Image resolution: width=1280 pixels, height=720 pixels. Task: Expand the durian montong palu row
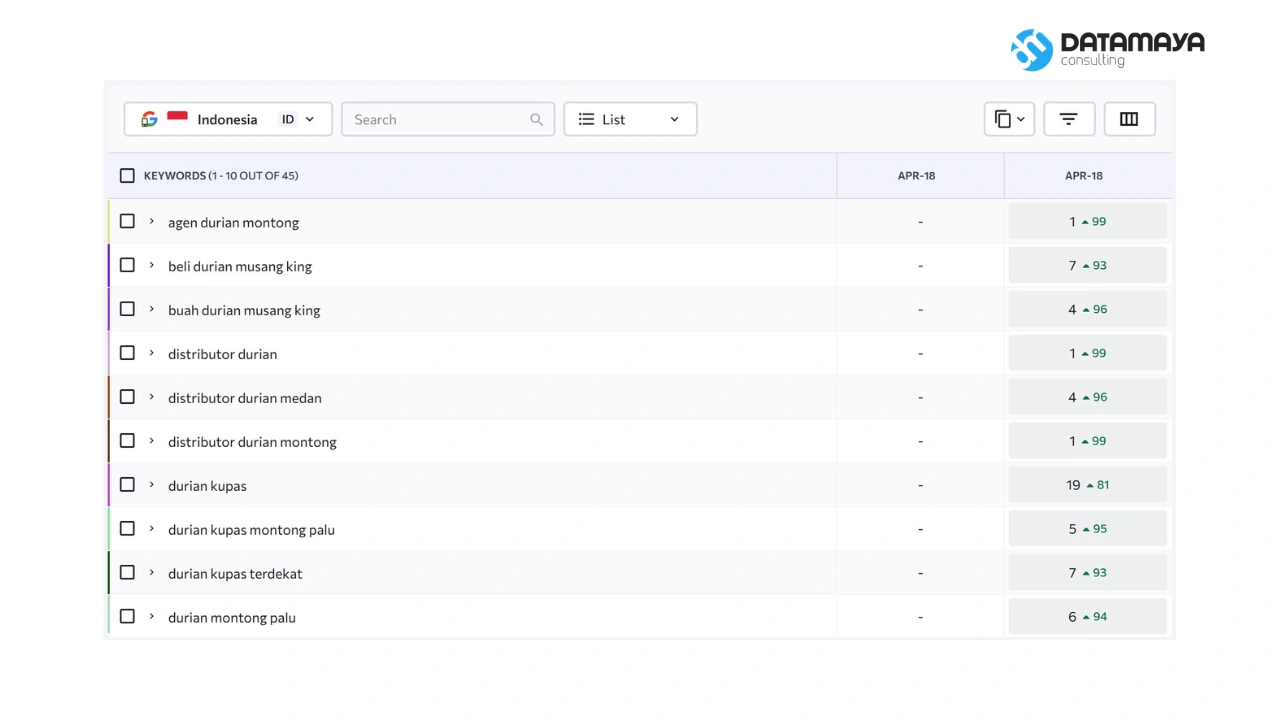[152, 617]
